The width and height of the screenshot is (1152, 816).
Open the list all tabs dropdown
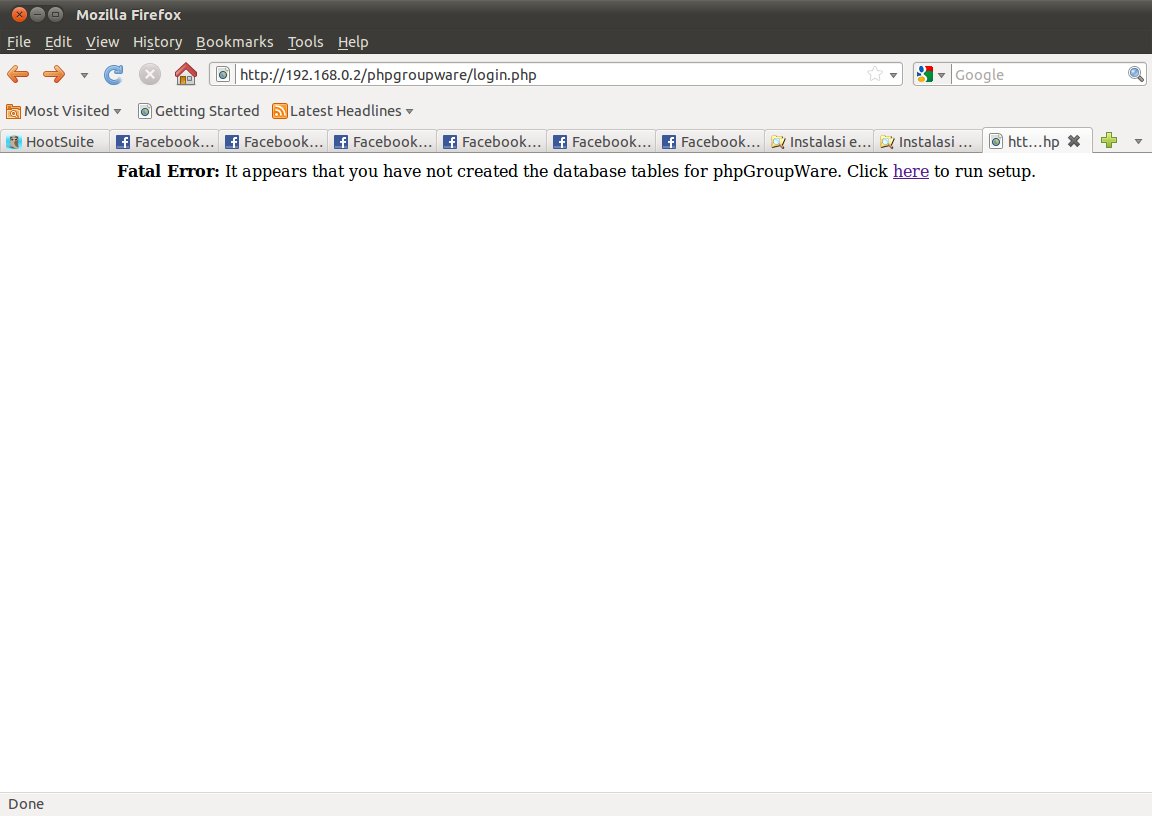[x=1138, y=141]
